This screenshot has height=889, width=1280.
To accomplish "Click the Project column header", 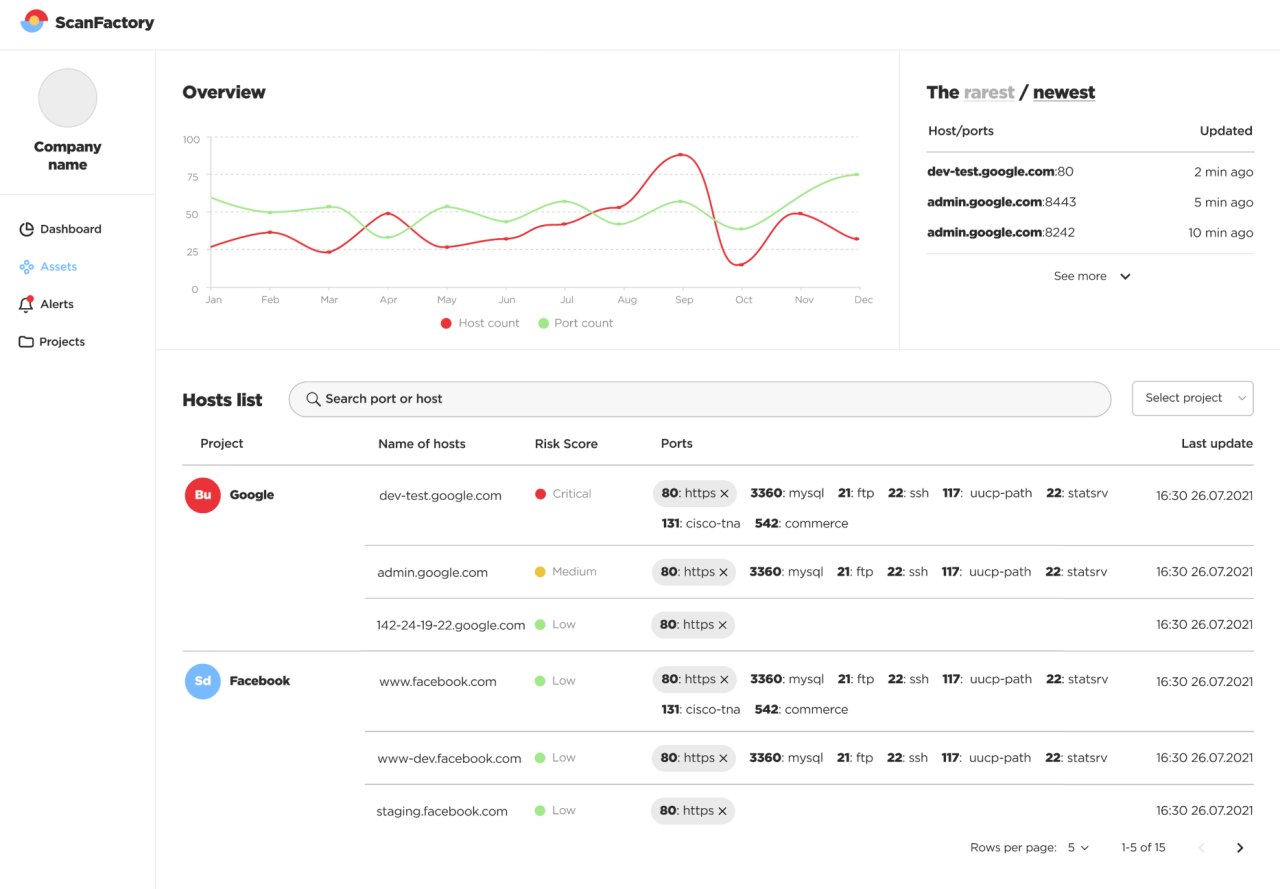I will [222, 444].
